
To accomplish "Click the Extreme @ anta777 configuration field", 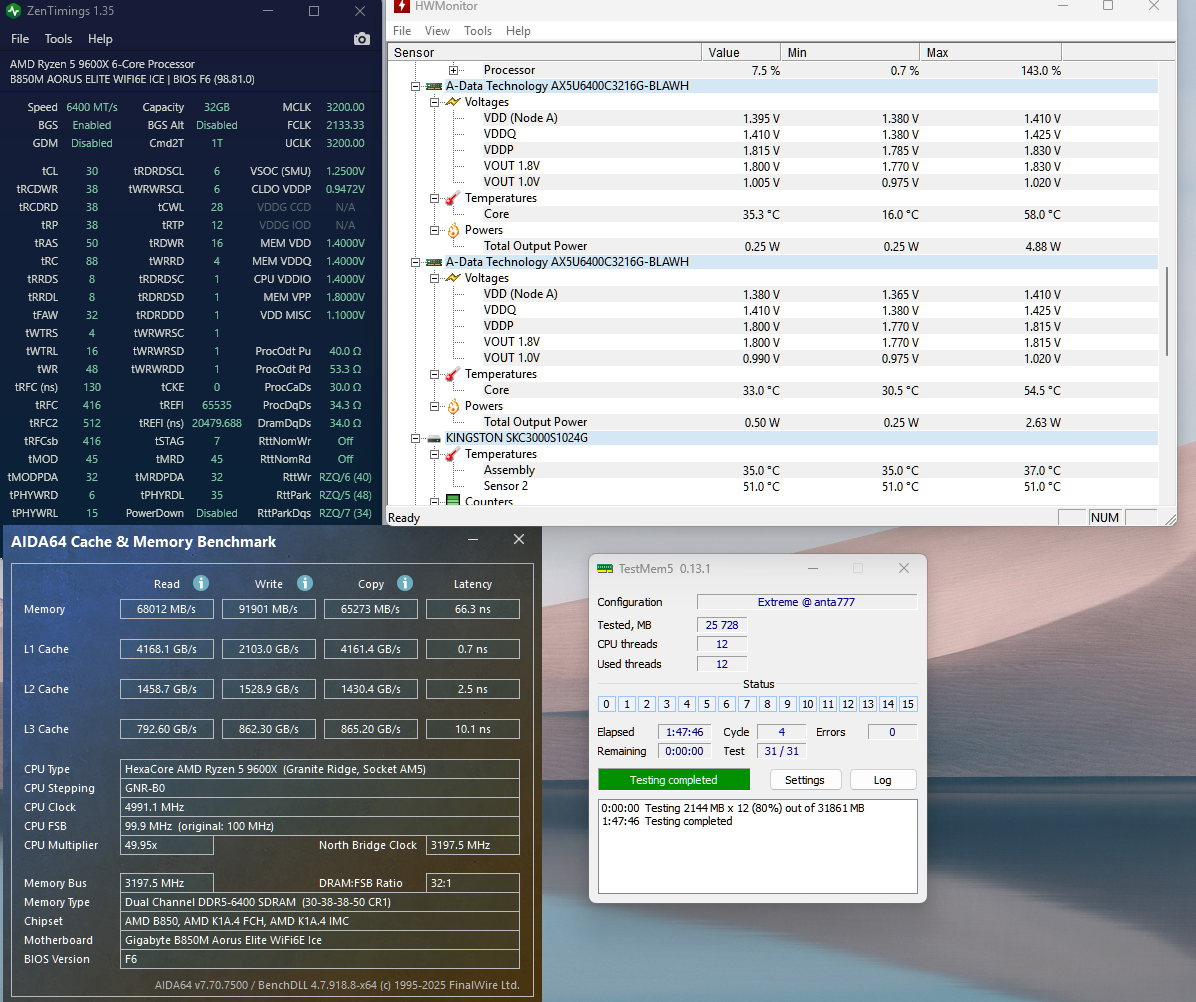I will click(x=806, y=602).
